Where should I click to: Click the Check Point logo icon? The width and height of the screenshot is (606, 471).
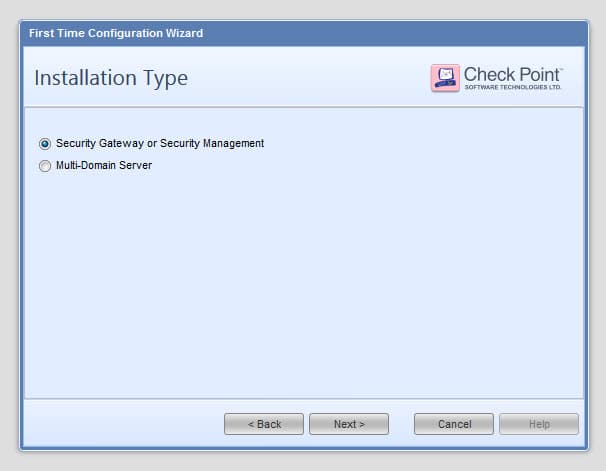pos(445,78)
